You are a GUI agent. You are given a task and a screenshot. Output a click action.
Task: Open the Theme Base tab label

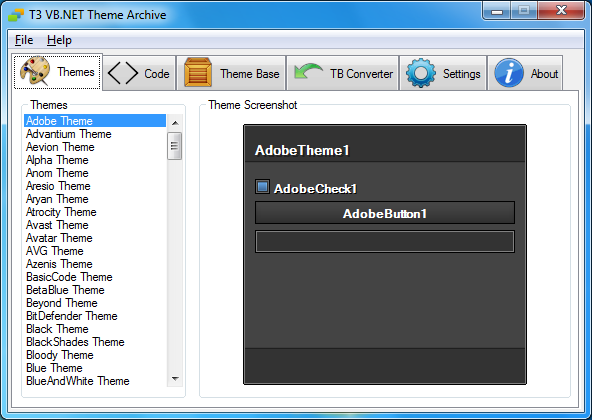coord(250,74)
